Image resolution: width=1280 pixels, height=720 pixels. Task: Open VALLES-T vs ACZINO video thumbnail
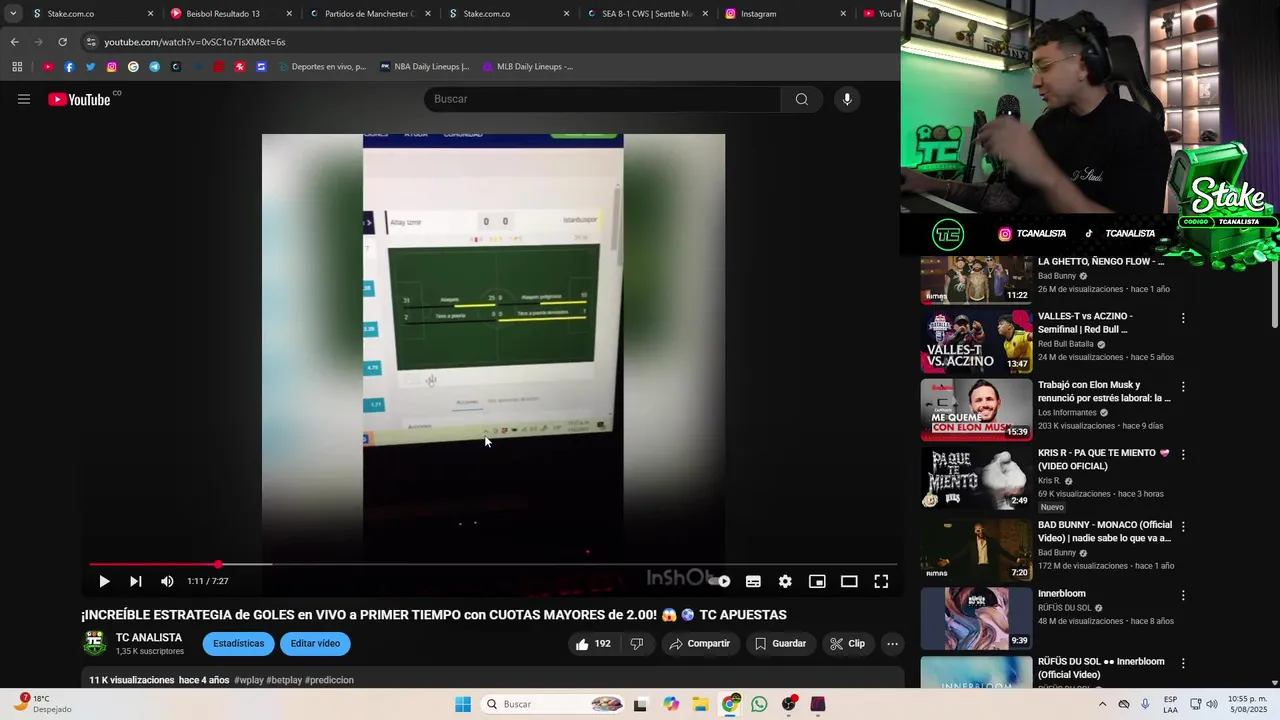coord(976,341)
